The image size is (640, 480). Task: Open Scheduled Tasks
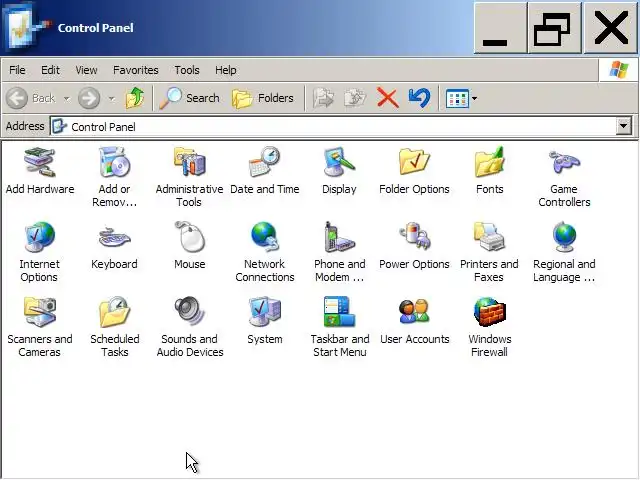point(115,327)
